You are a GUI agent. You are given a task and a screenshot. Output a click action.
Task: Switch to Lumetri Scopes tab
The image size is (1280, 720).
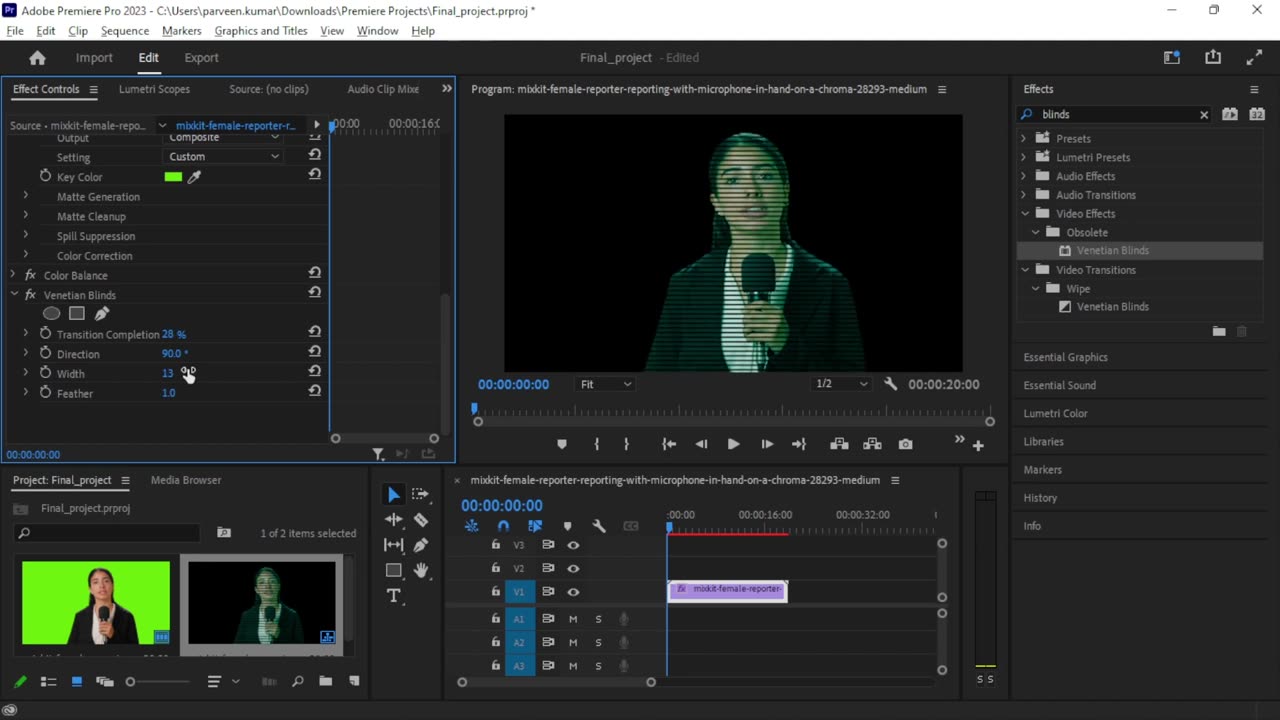point(154,89)
